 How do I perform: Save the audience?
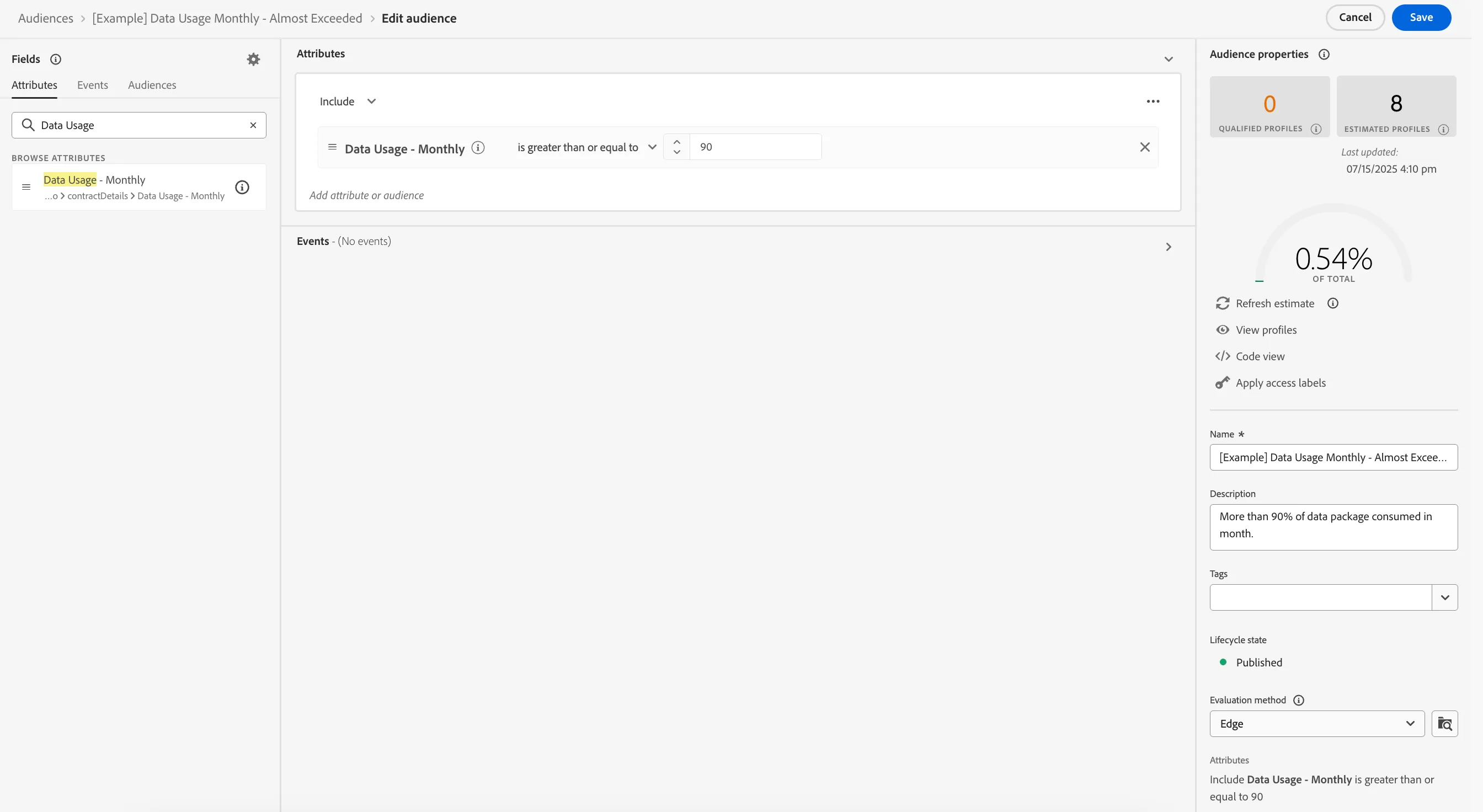pos(1421,17)
